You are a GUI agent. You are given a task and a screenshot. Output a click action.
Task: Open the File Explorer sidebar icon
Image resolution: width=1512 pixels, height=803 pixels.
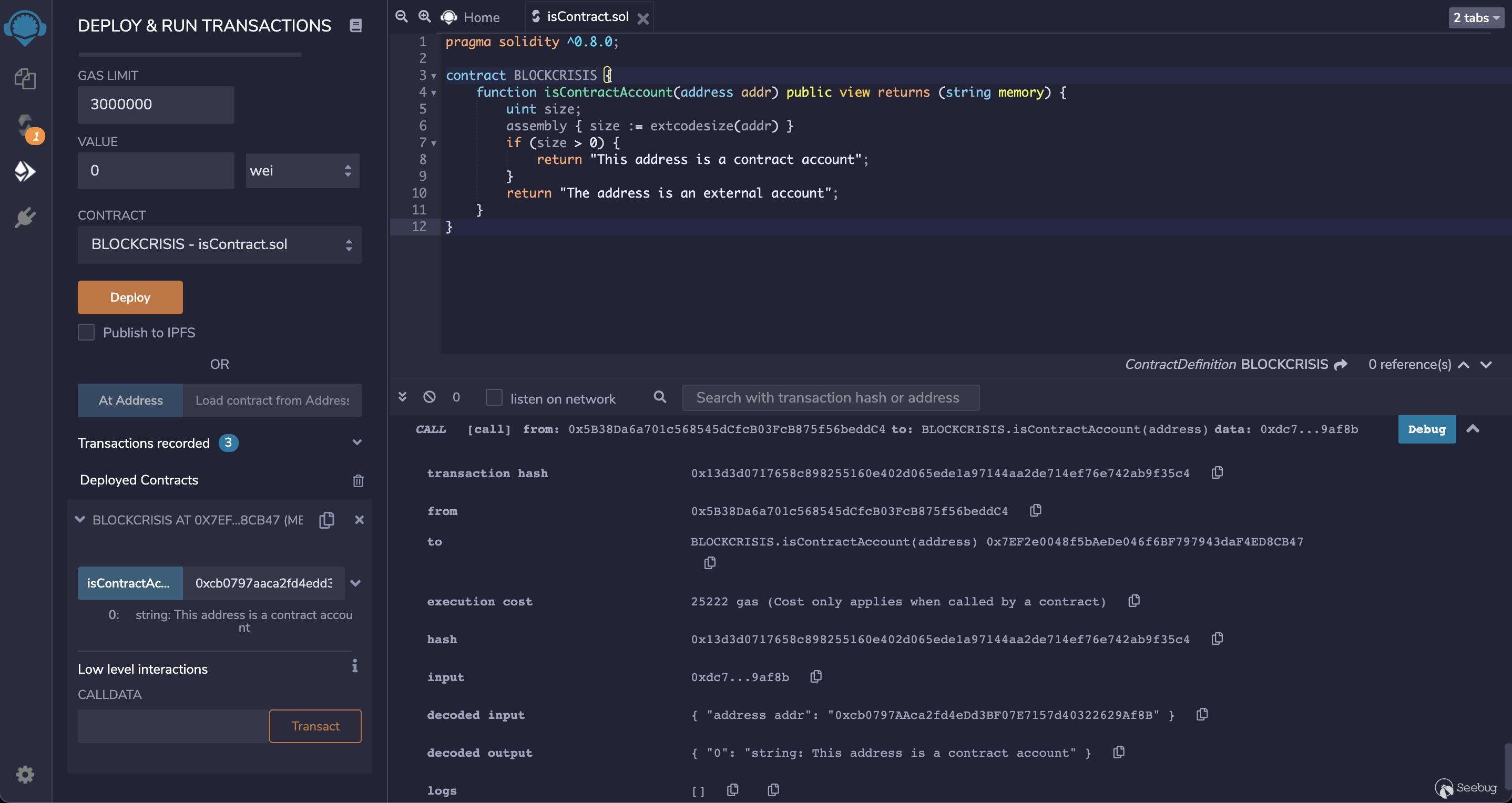[x=25, y=79]
